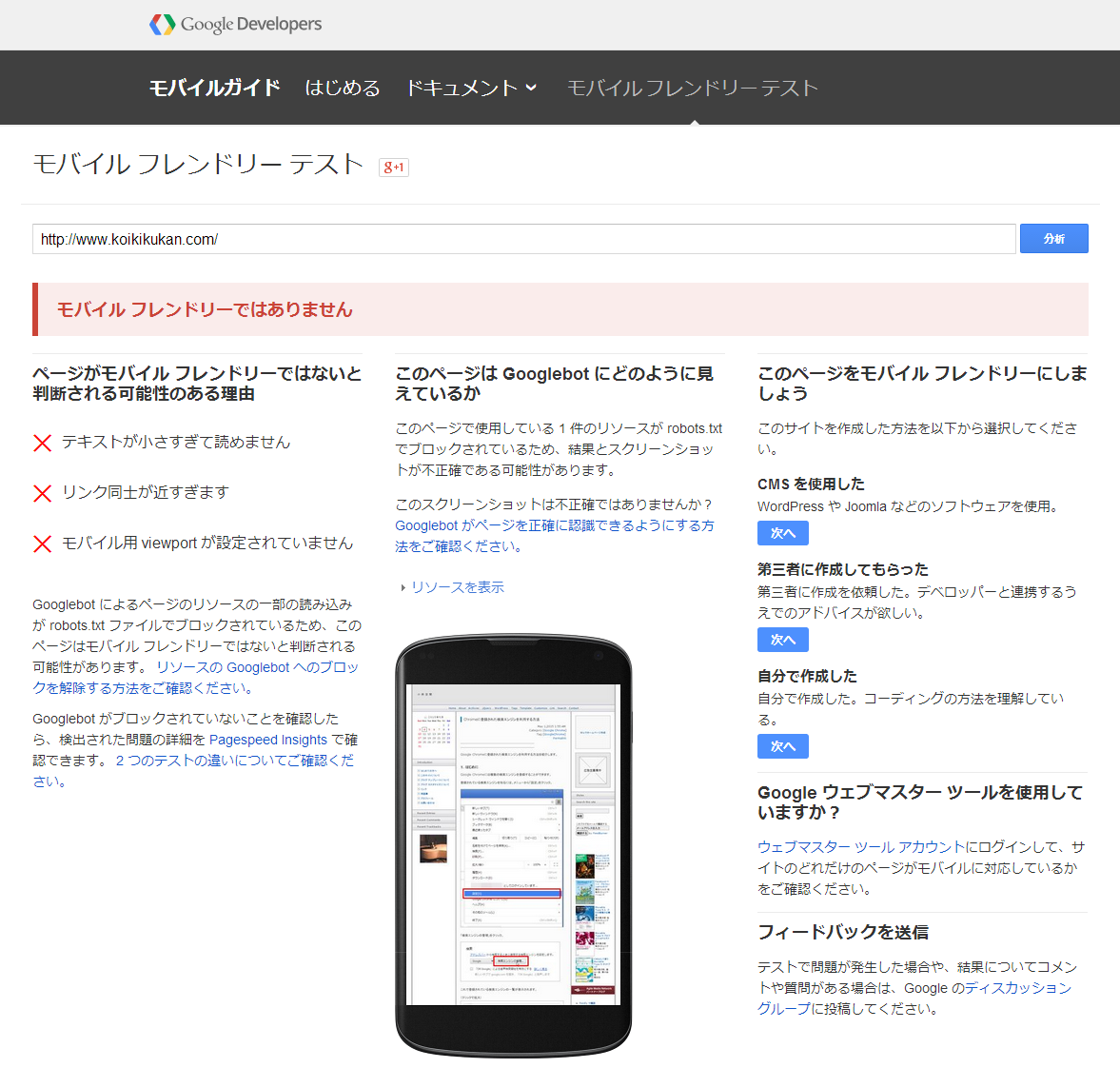Expand the ドキュメント dropdown menu
This screenshot has height=1068, width=1120.
(x=471, y=88)
